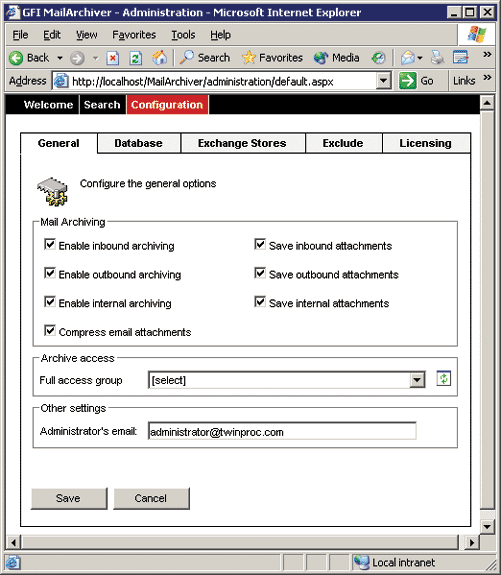Refresh the full access group list icon

[x=443, y=378]
